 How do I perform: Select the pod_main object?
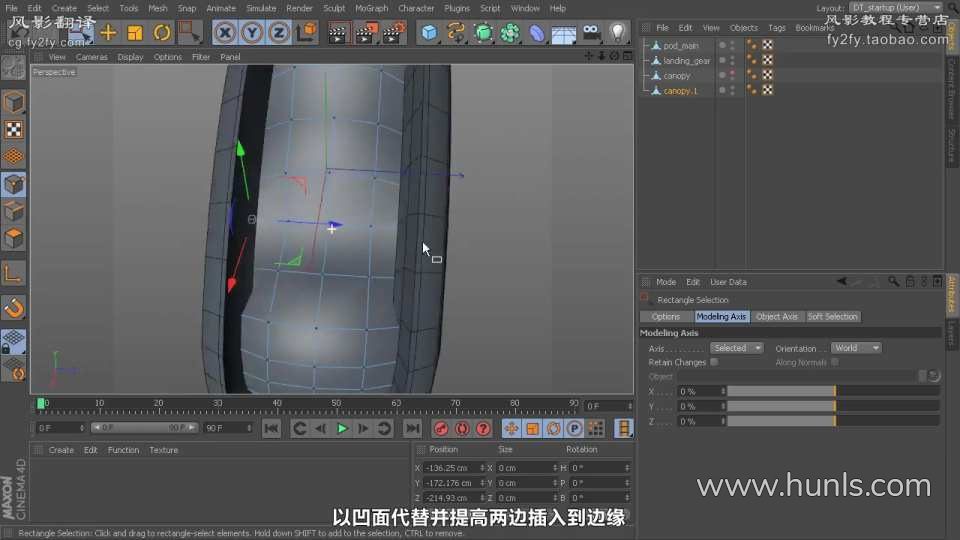point(680,46)
